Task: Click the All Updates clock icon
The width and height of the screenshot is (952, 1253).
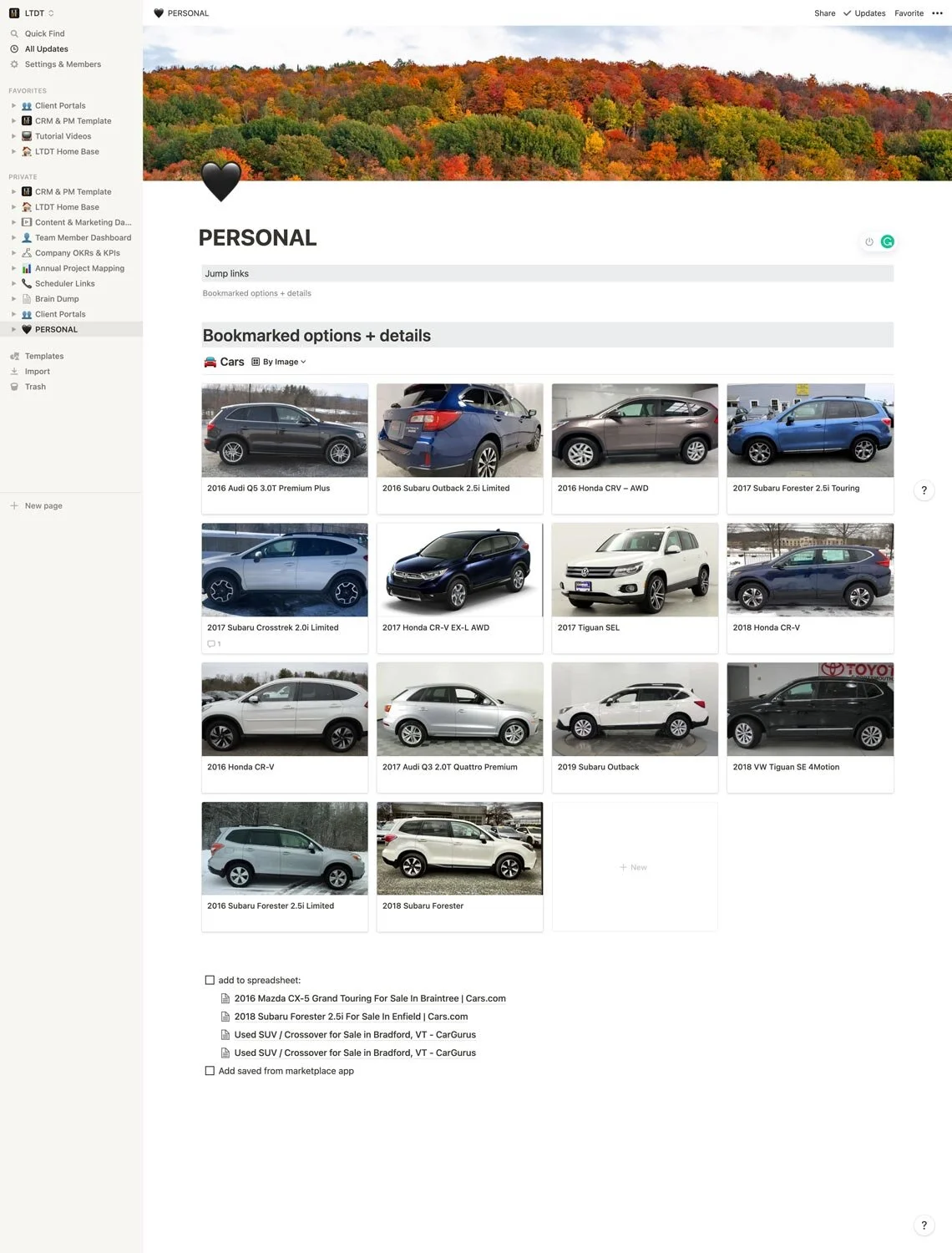Action: pos(14,48)
